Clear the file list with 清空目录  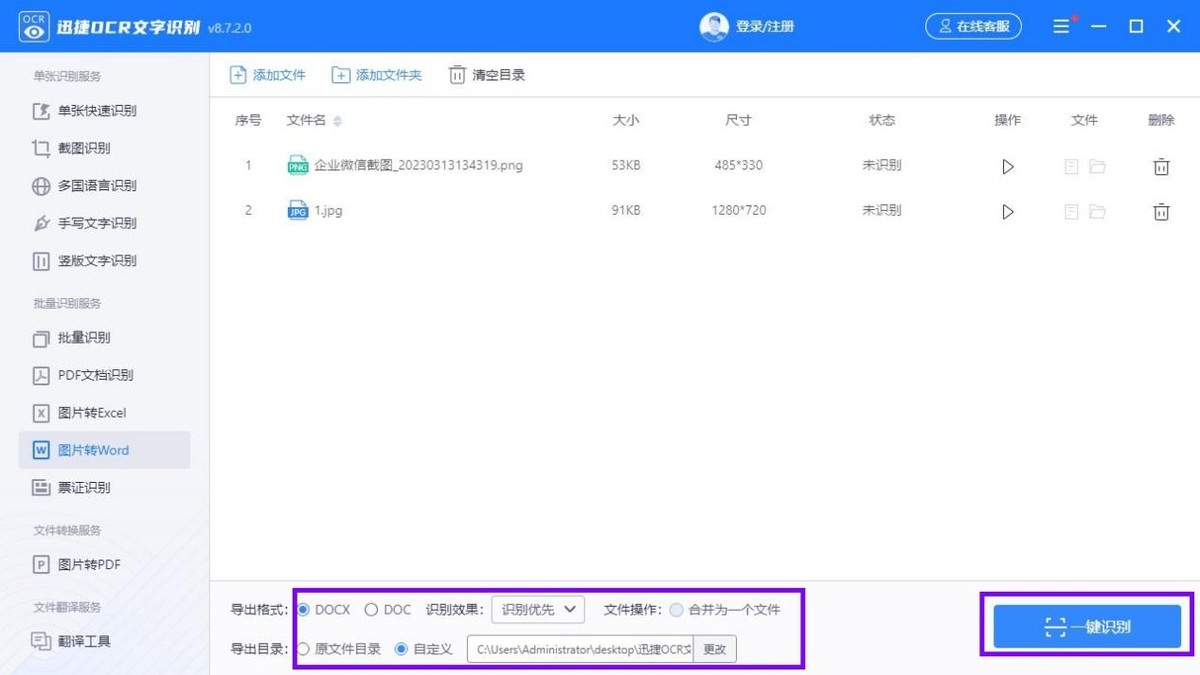[x=486, y=74]
